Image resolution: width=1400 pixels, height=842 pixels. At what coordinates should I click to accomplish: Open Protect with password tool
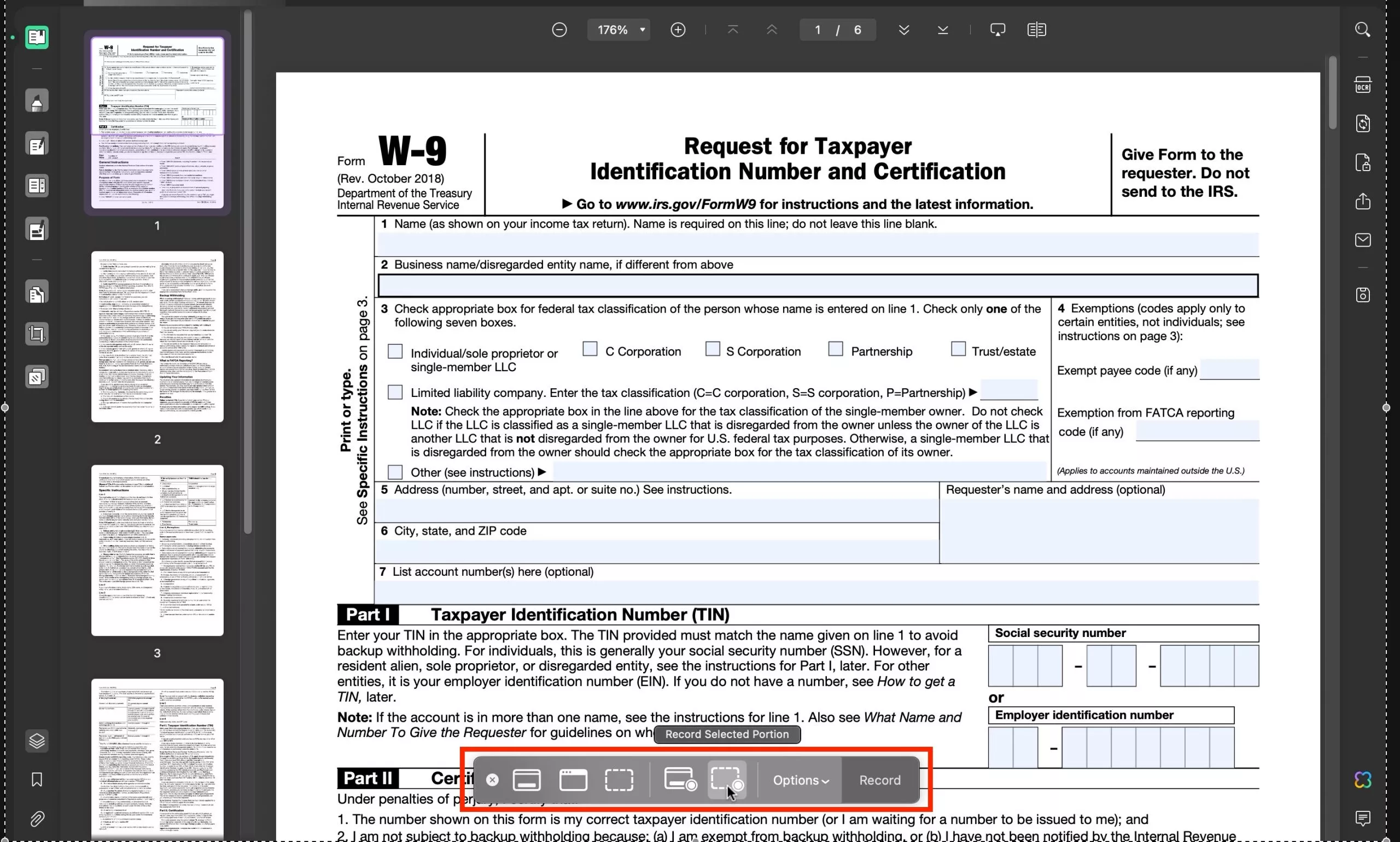[x=1363, y=162]
